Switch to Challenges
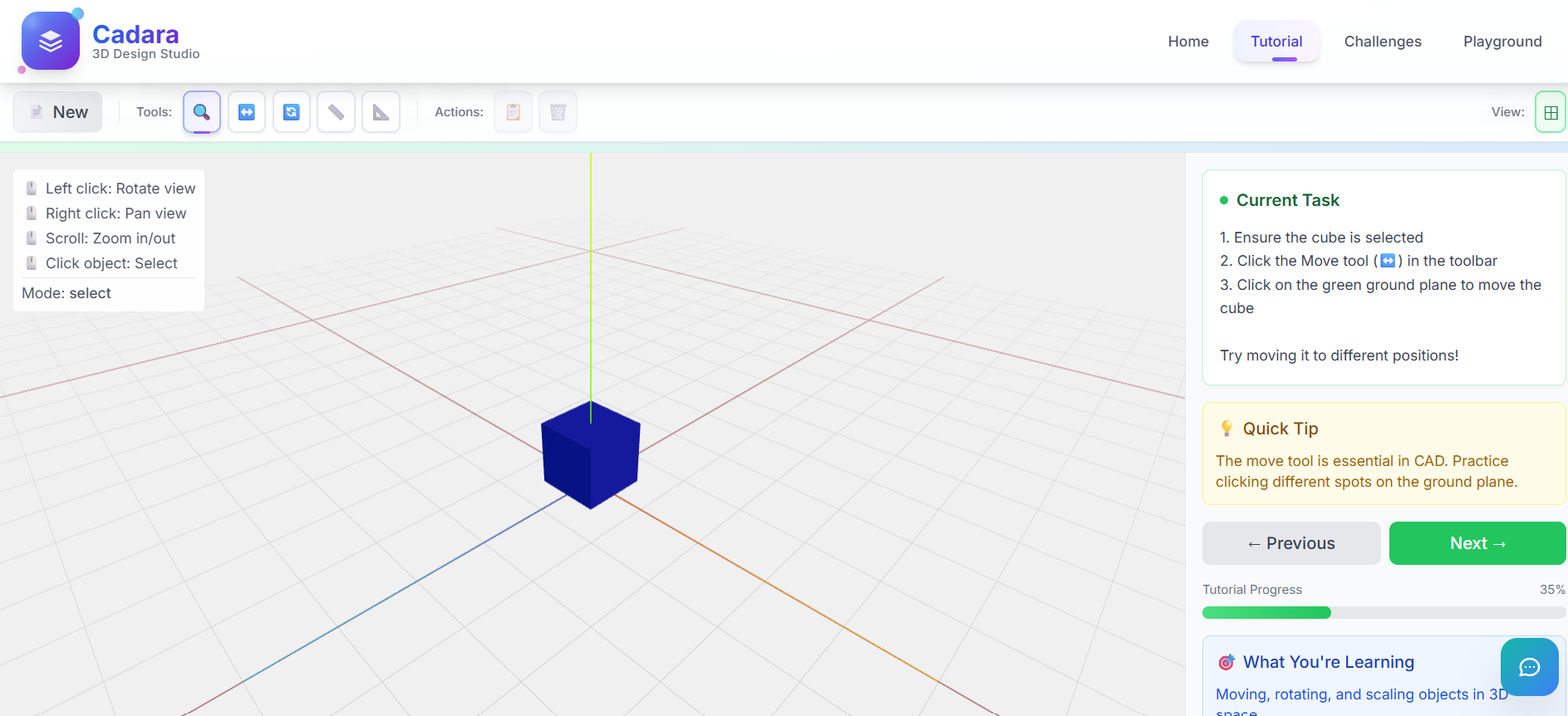Image resolution: width=1568 pixels, height=716 pixels. (x=1383, y=42)
